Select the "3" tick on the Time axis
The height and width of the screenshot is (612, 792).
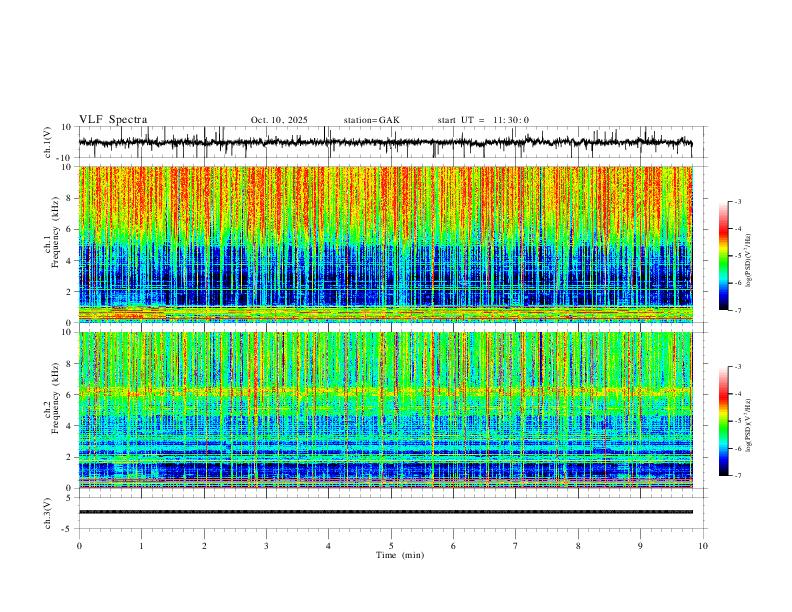point(266,546)
